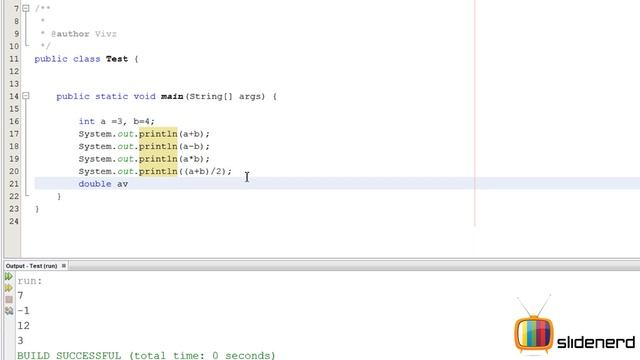Click output value -1
Image resolution: width=640 pixels, height=360 pixels.
pyautogui.click(x=23, y=311)
